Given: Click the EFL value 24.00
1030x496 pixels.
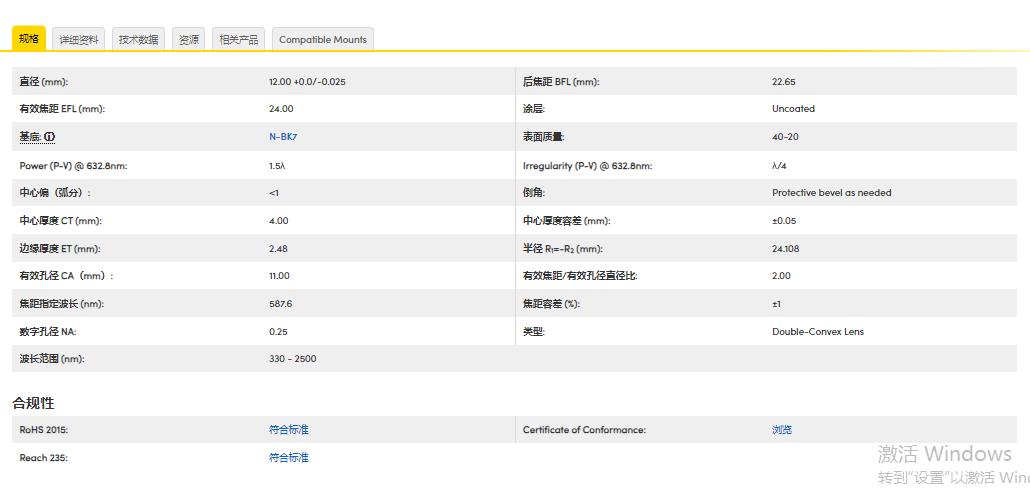Looking at the screenshot, I should [x=281, y=109].
